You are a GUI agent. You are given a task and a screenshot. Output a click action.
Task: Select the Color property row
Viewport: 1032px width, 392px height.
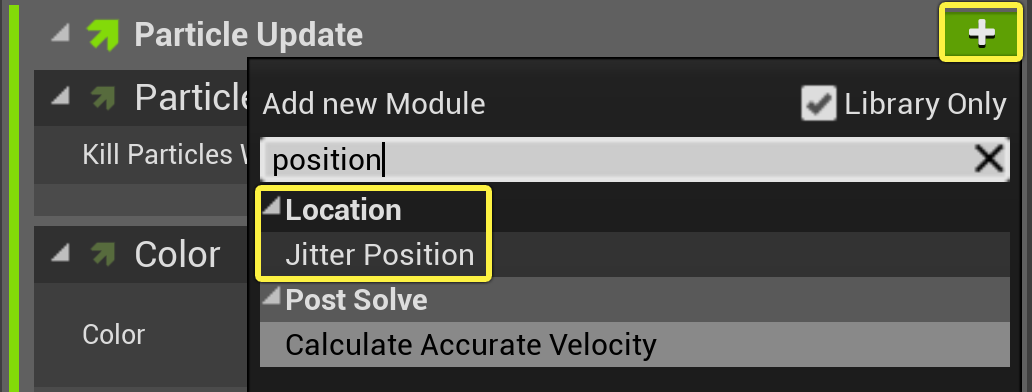[114, 335]
